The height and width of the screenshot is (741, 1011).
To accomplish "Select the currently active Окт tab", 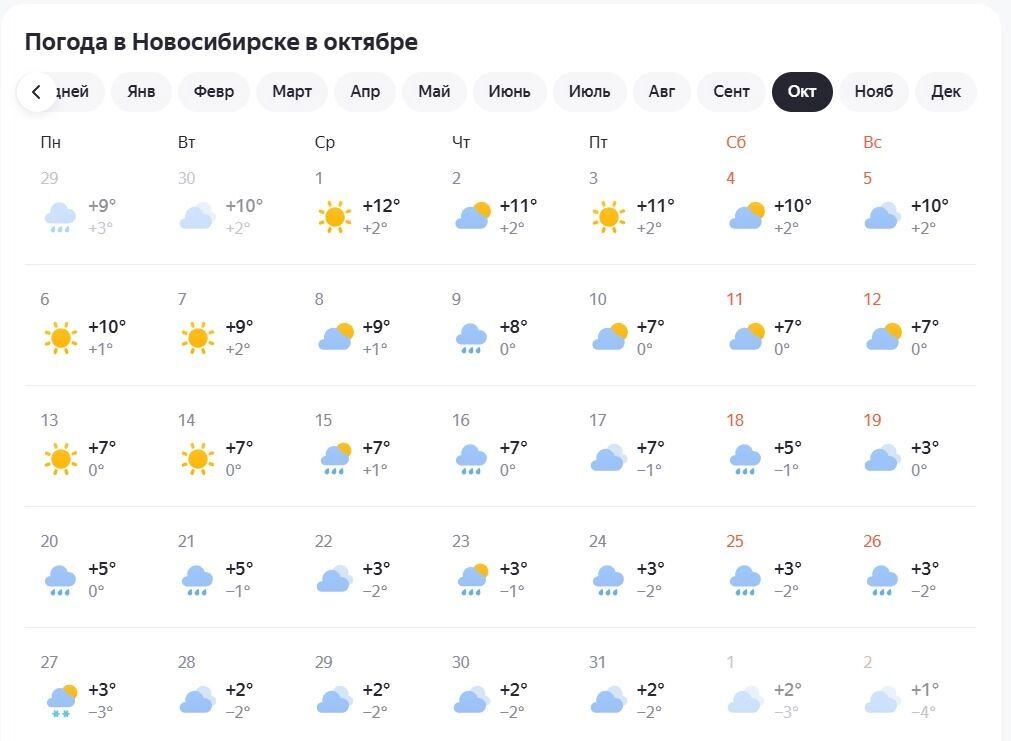I will pos(802,92).
